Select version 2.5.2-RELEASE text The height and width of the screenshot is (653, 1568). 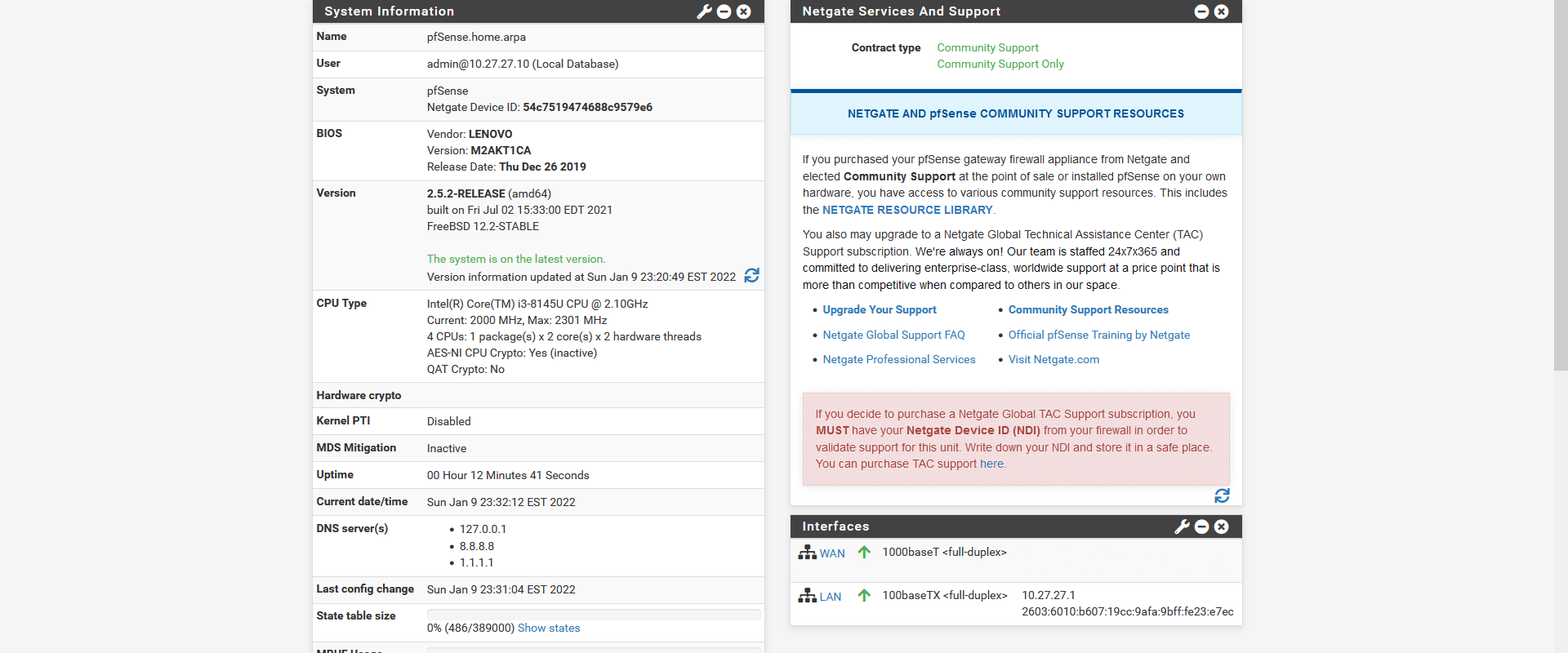(466, 193)
